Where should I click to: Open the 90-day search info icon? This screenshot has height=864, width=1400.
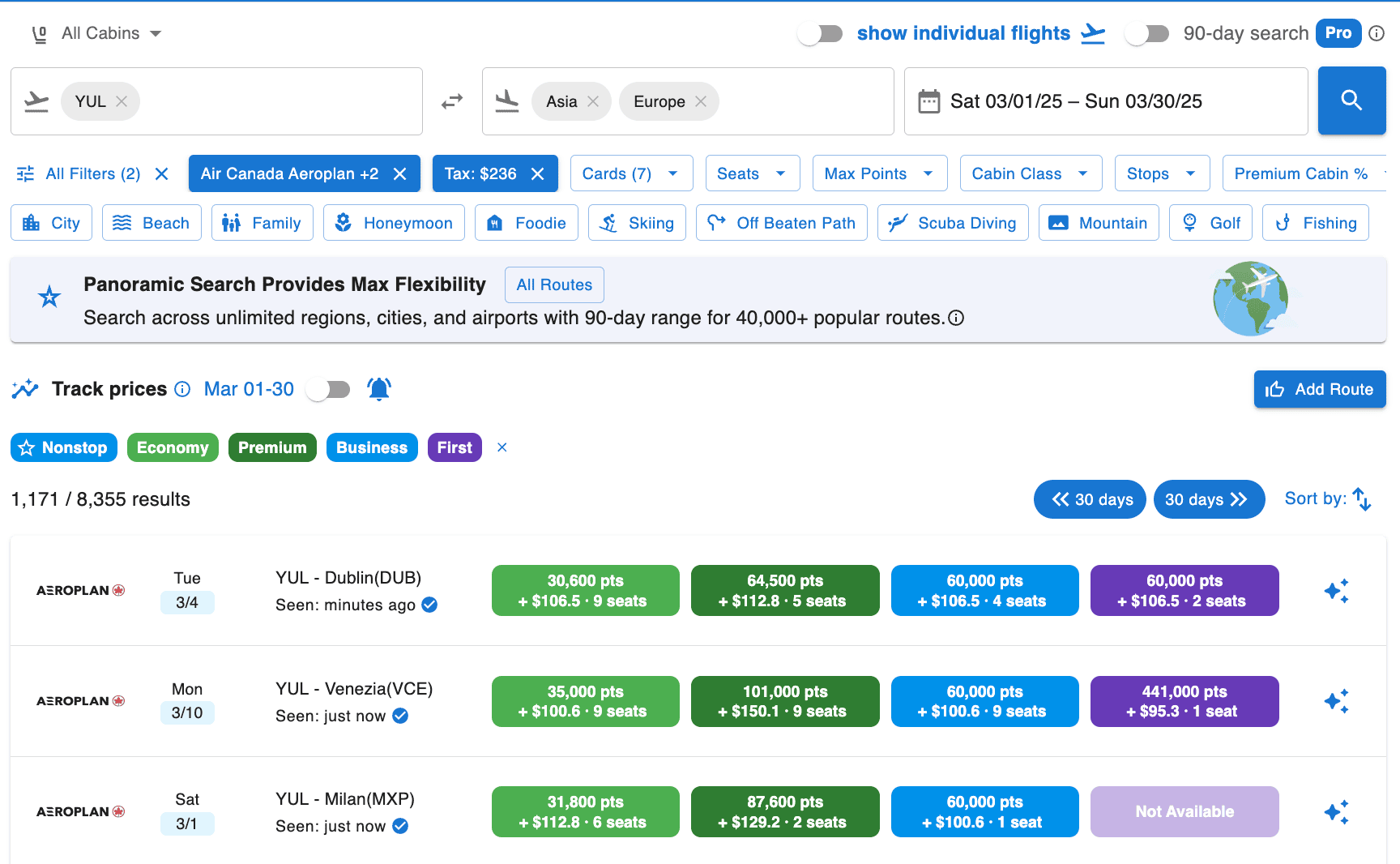1377,33
